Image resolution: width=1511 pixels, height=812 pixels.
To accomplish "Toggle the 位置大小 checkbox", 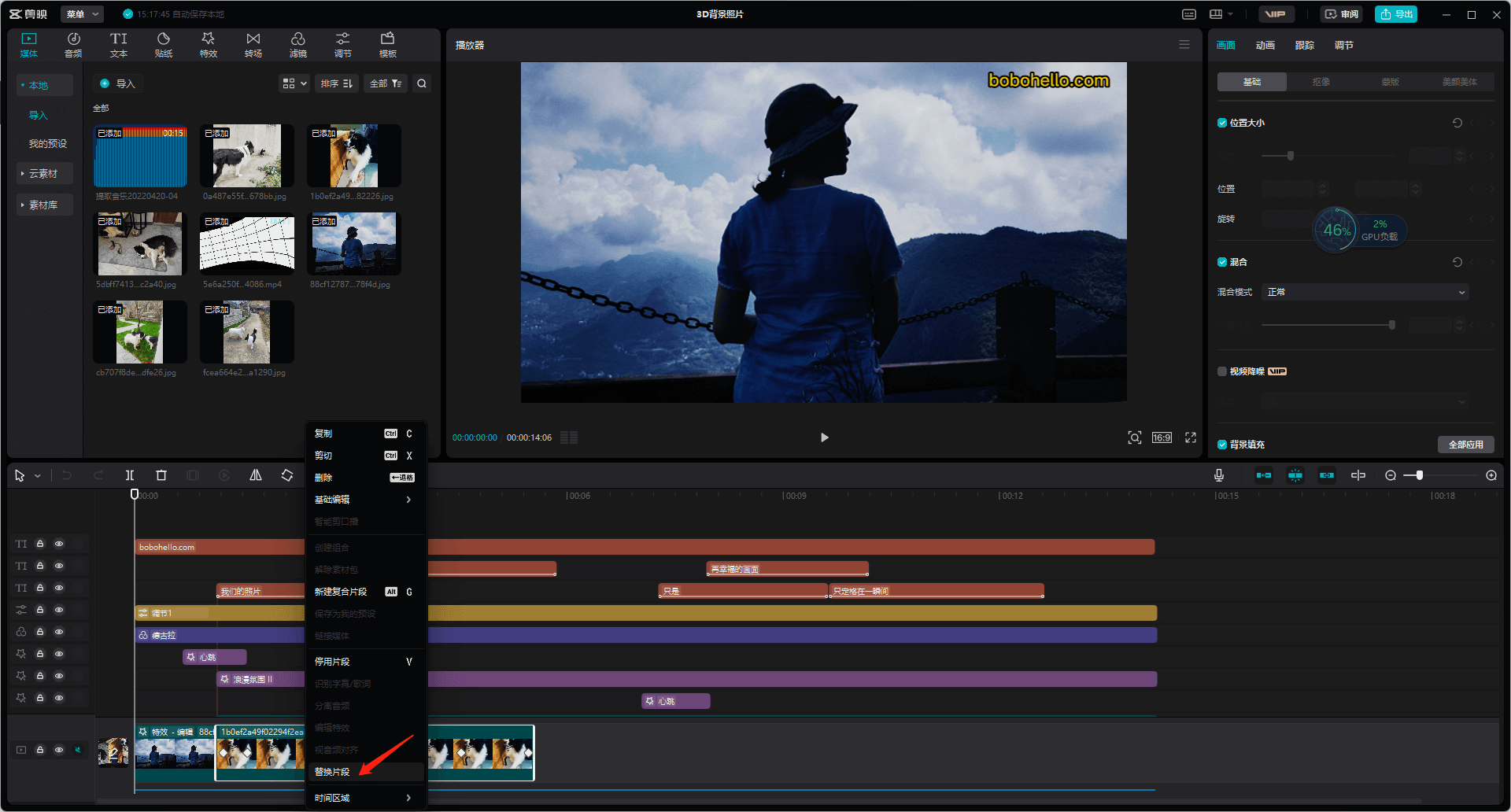I will coord(1222,123).
